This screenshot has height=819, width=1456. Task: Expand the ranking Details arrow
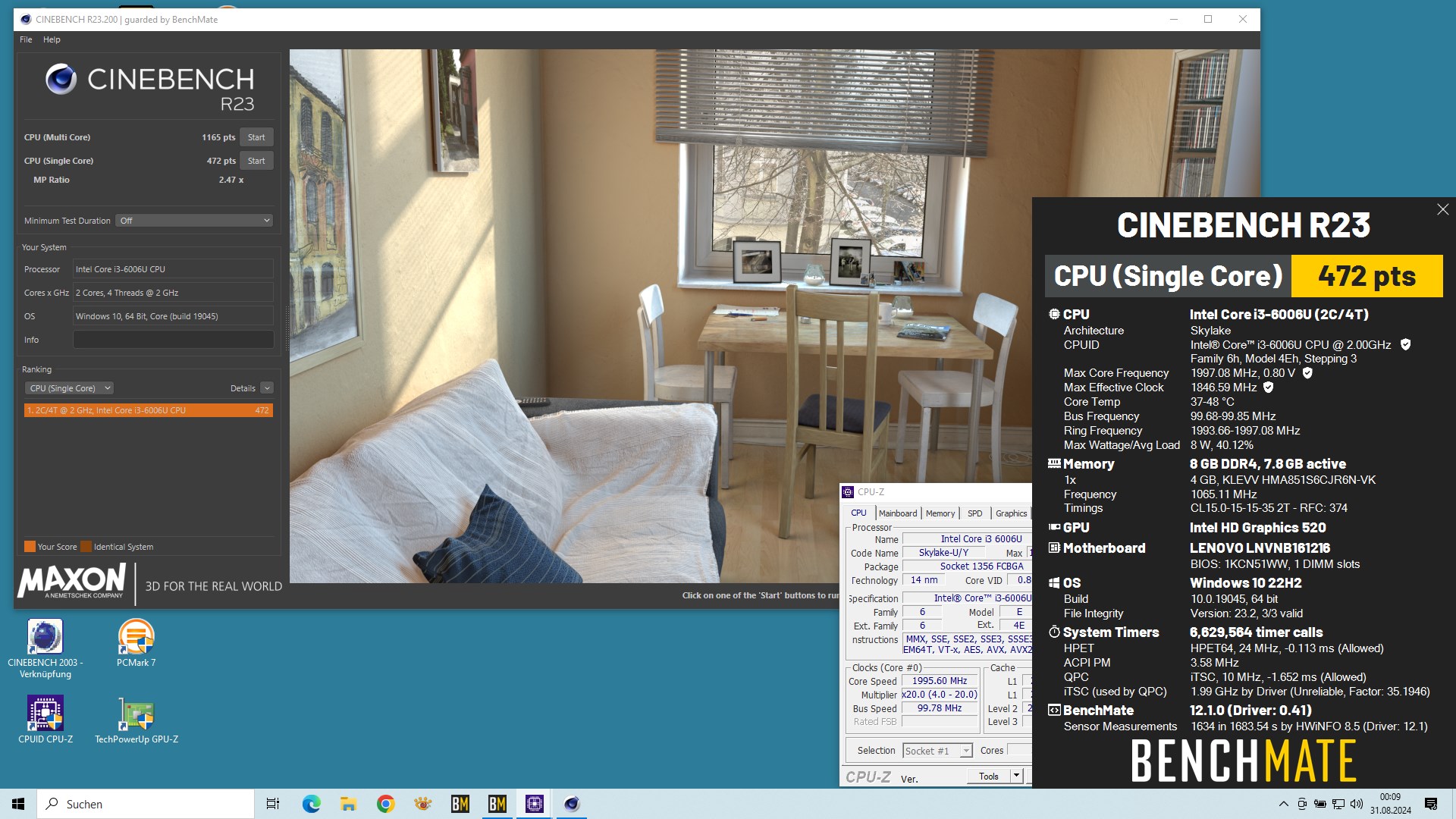[x=267, y=388]
